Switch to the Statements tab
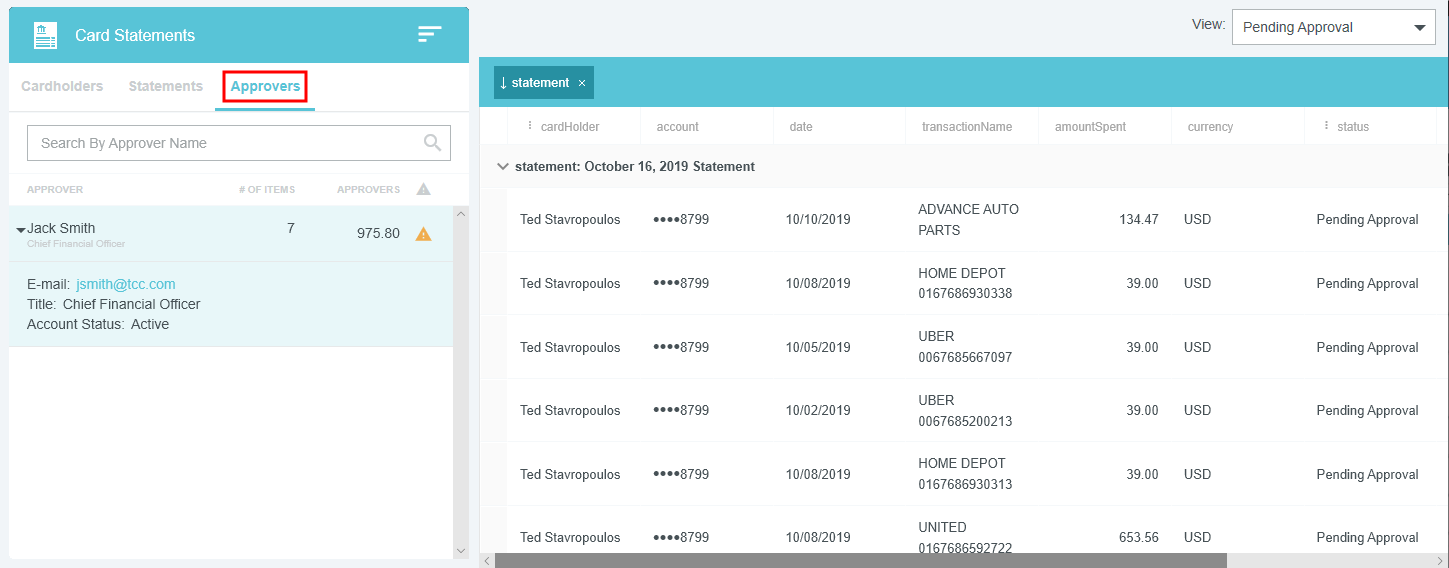This screenshot has width=1449, height=568. 166,87
